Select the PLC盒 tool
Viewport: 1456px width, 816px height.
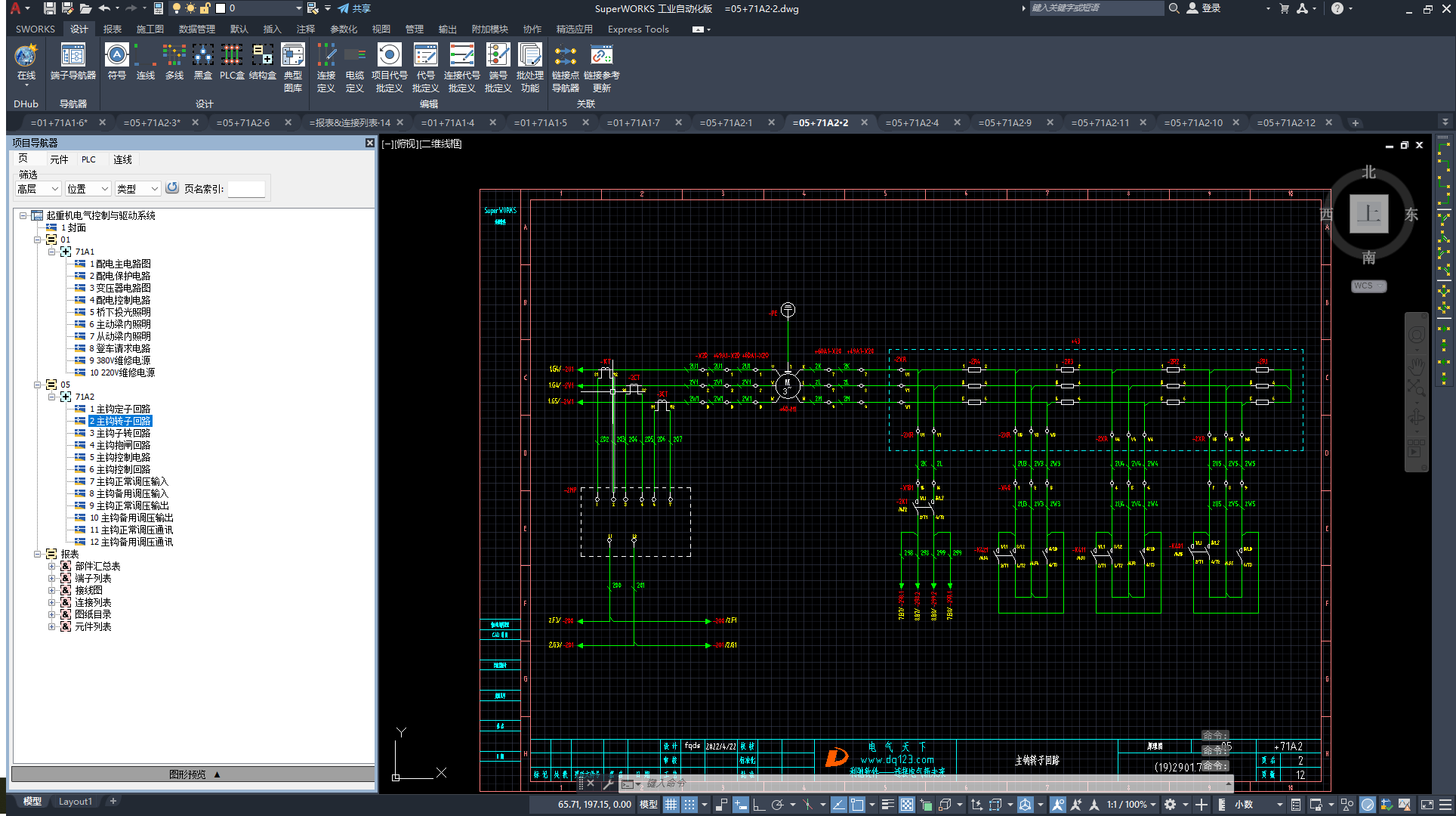tap(232, 62)
